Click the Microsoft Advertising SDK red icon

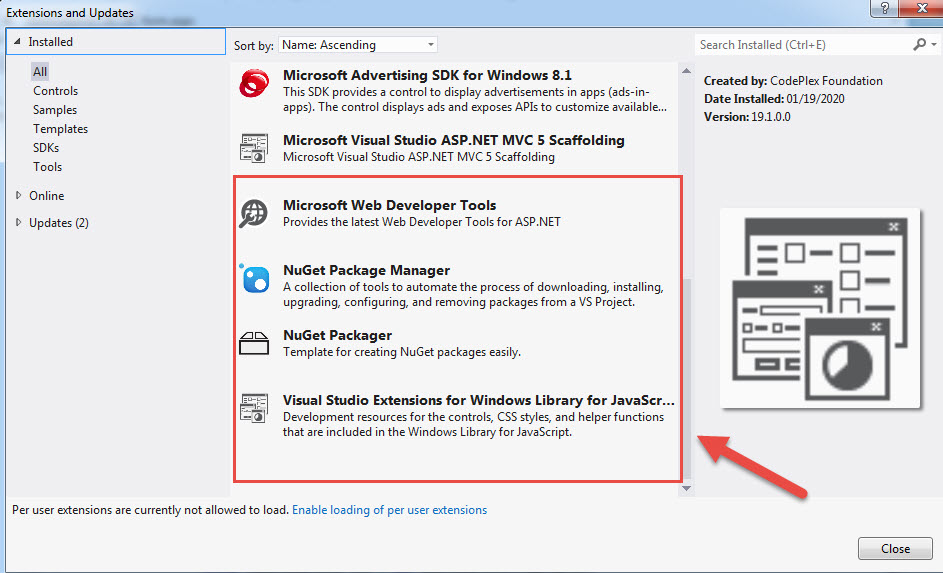click(x=254, y=83)
